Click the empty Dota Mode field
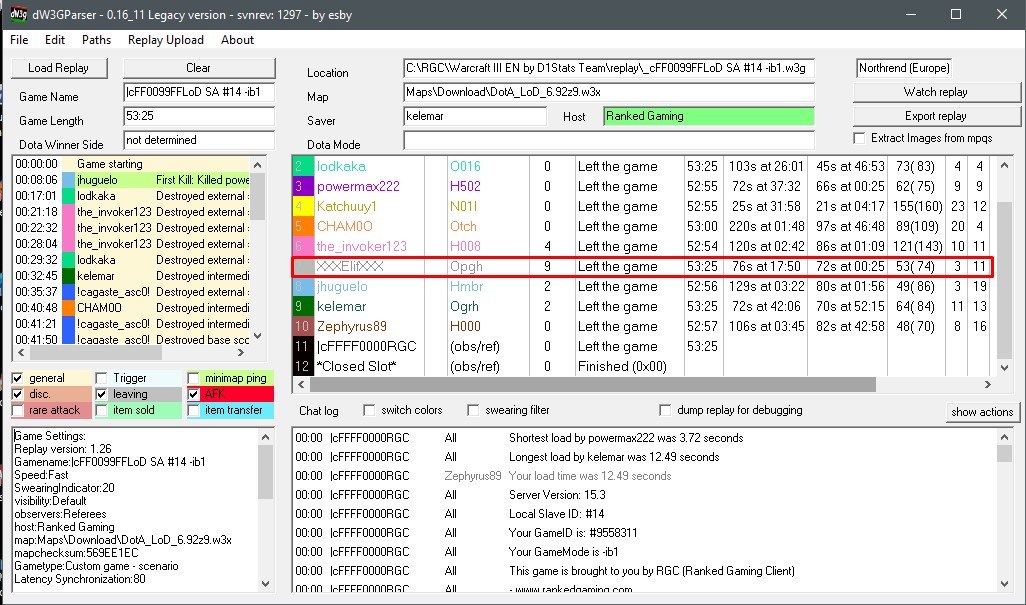The image size is (1026, 605). (609, 140)
